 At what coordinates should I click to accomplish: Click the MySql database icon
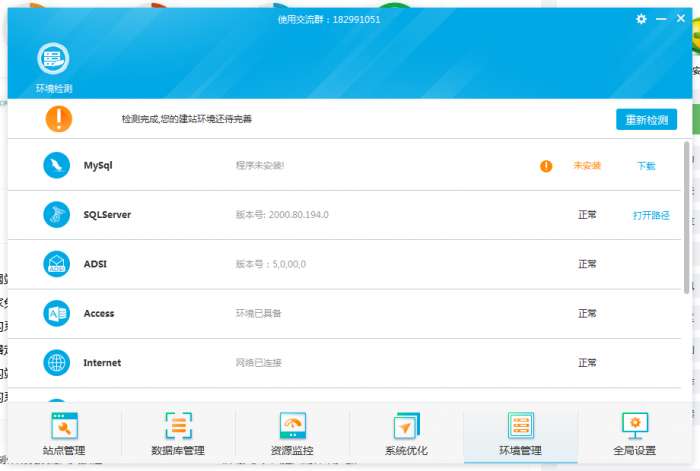[57, 165]
